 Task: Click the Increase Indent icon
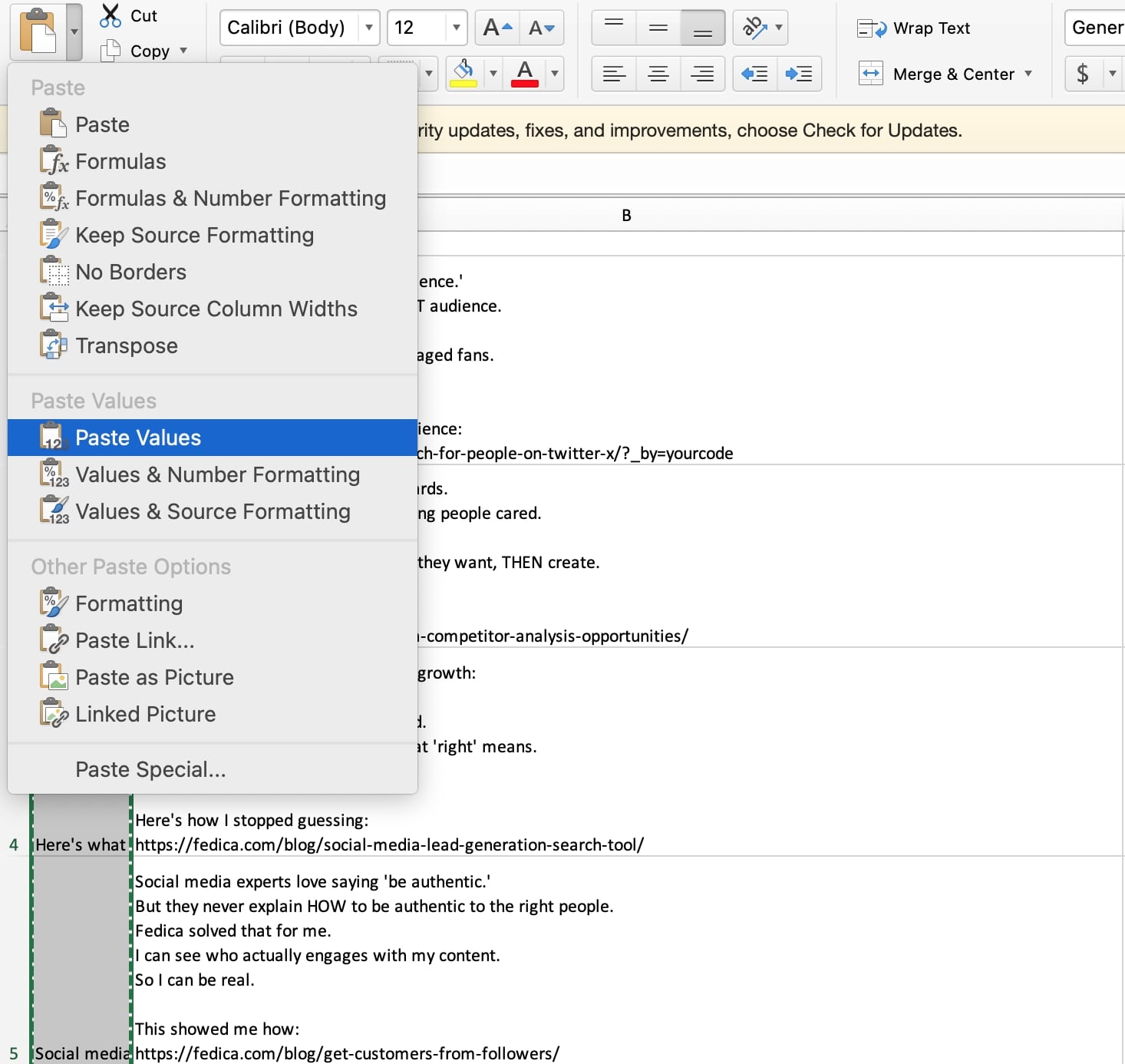pos(799,74)
